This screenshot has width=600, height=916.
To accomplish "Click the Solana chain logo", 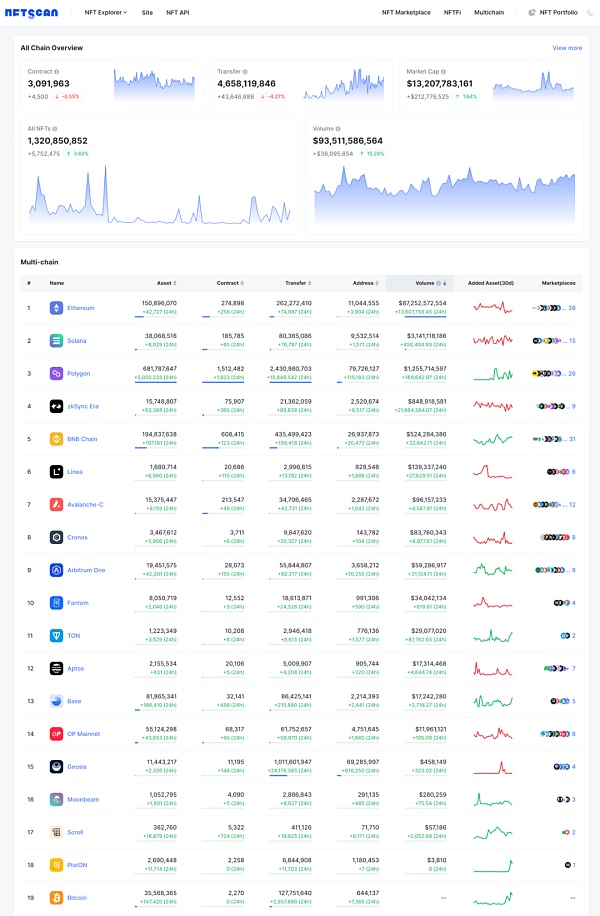I will [56, 341].
